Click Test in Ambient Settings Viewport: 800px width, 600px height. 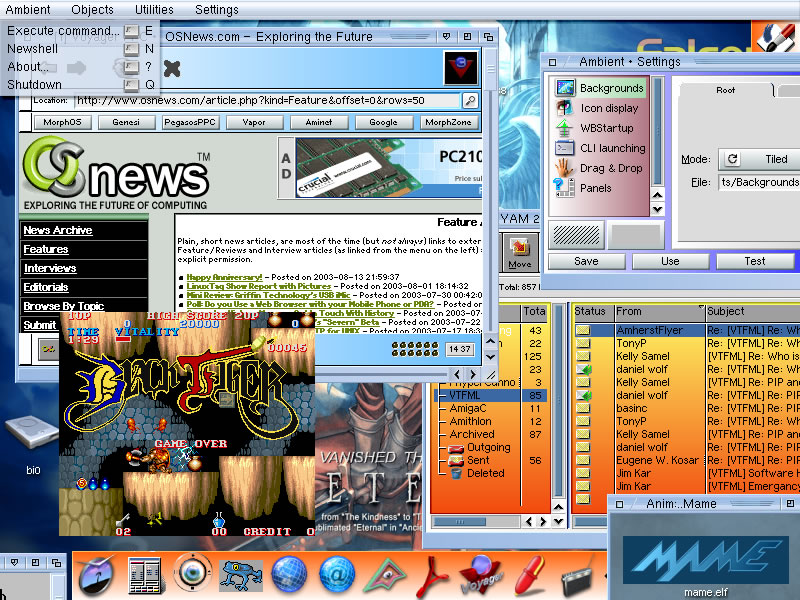point(755,261)
